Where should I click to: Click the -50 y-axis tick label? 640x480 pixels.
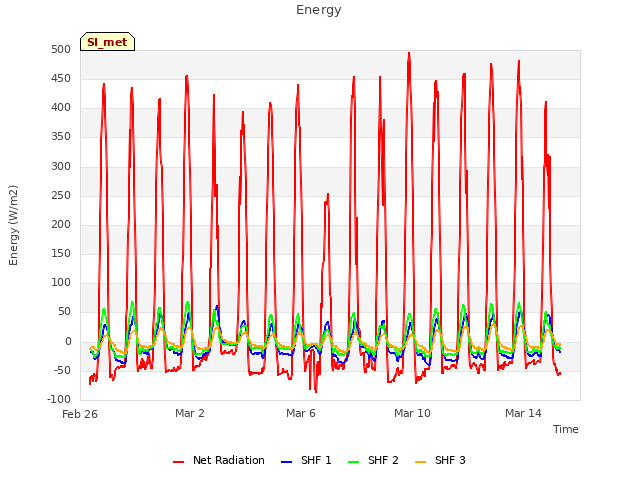(x=62, y=371)
